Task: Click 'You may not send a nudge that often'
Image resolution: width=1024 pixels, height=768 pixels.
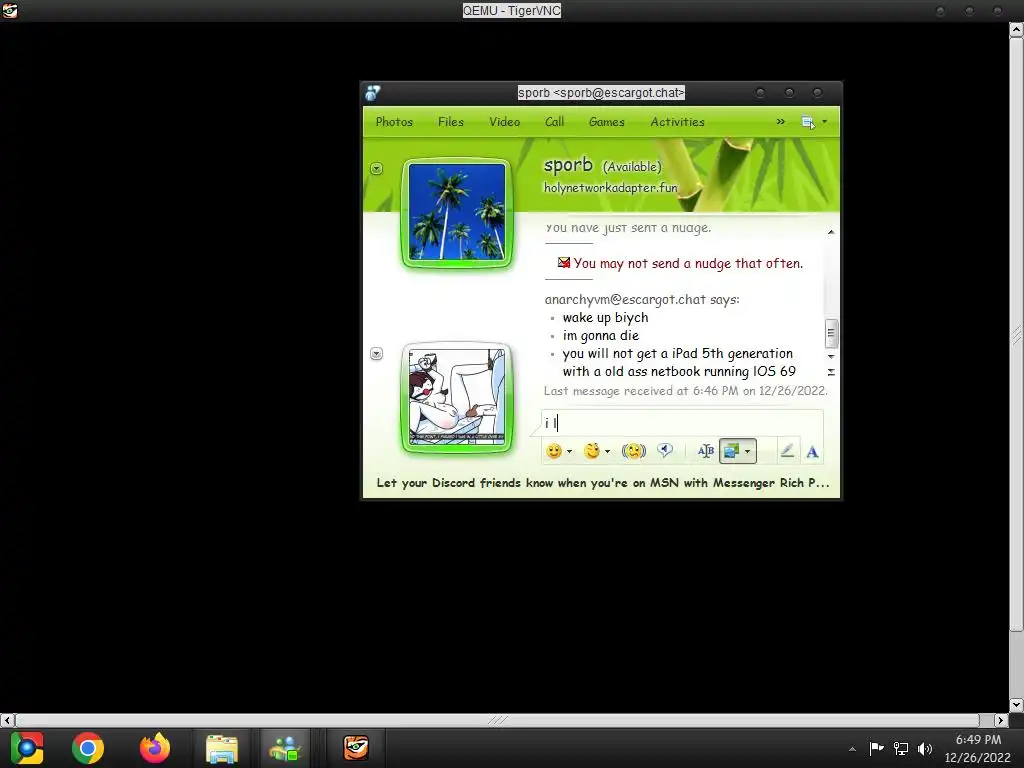Action: 688,264
